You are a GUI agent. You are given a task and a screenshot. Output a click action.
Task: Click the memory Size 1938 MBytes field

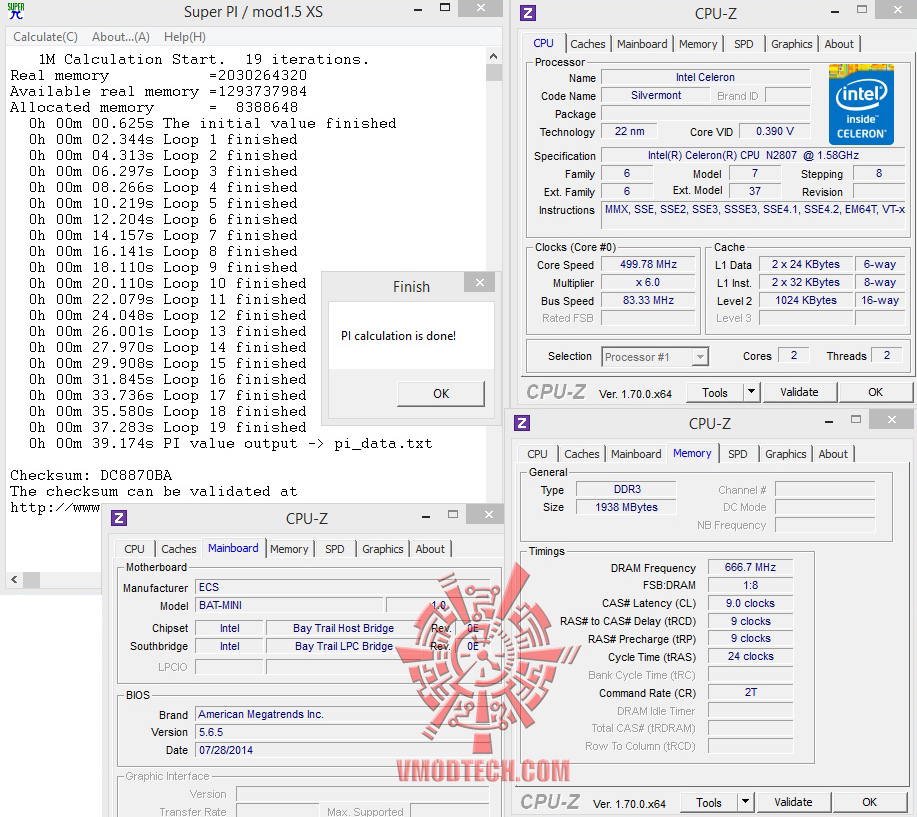point(627,507)
